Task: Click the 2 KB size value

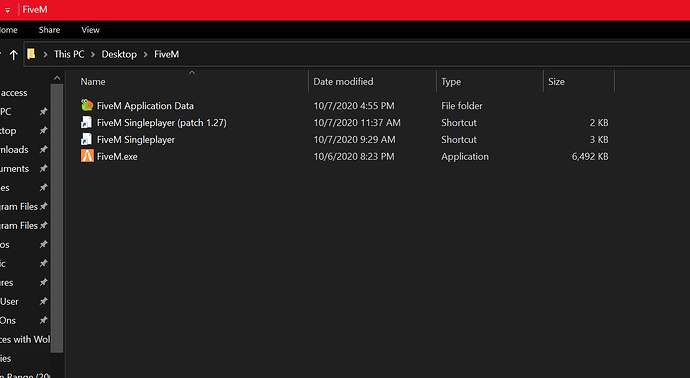Action: (599, 123)
